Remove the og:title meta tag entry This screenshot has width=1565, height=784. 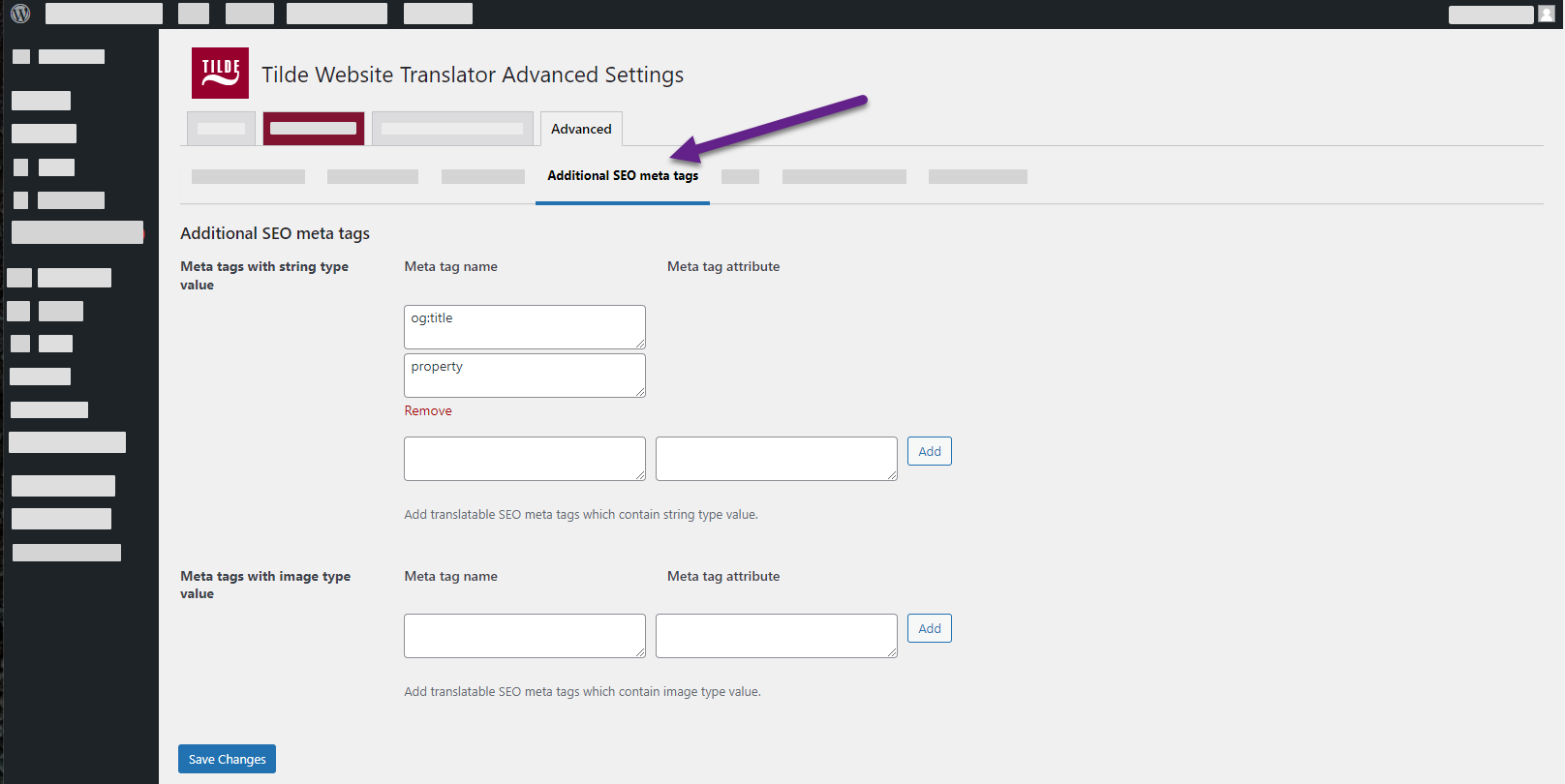[x=428, y=411]
